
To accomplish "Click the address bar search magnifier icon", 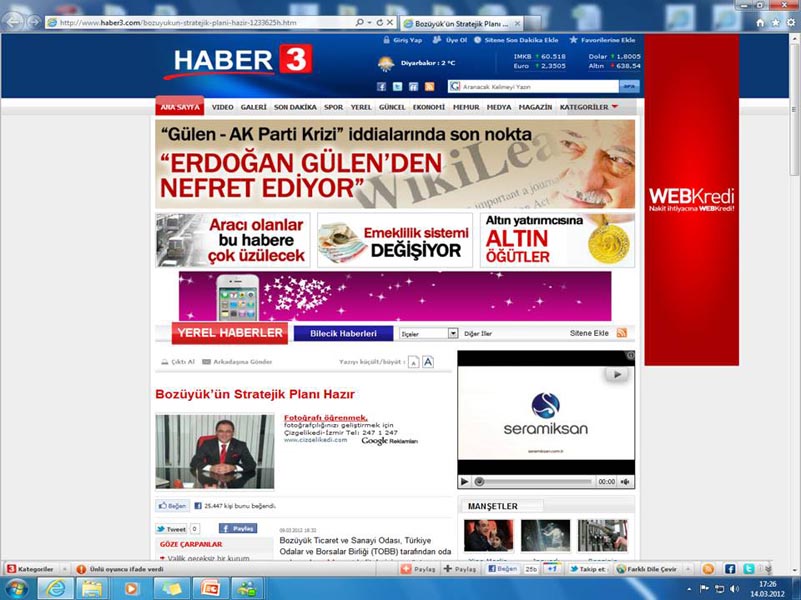I will [x=360, y=22].
